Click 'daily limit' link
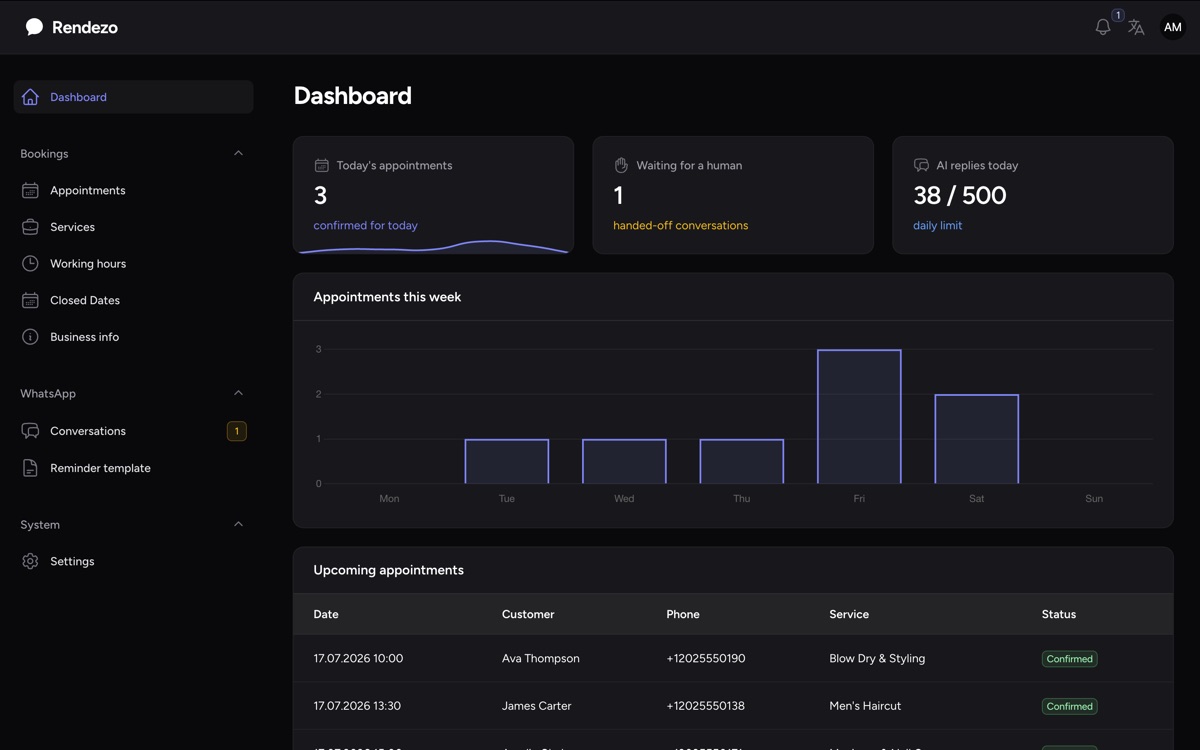 [x=937, y=225]
